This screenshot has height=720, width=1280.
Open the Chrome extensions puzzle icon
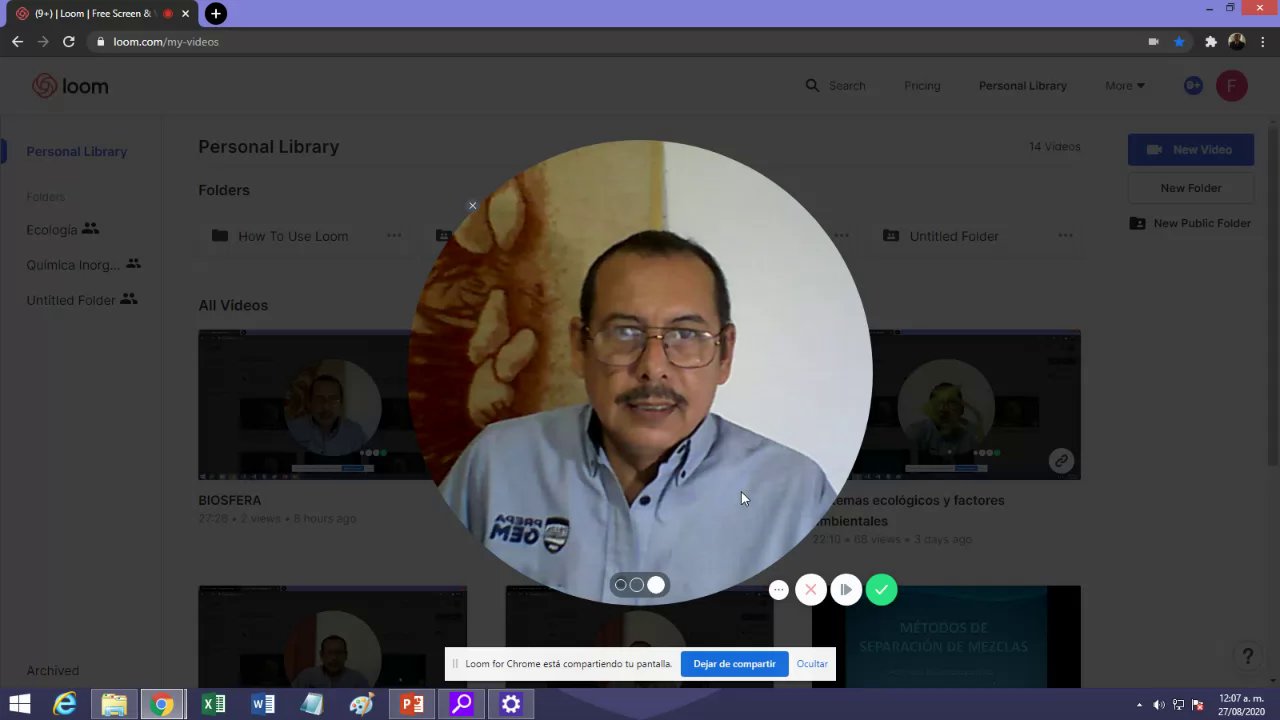point(1210,42)
